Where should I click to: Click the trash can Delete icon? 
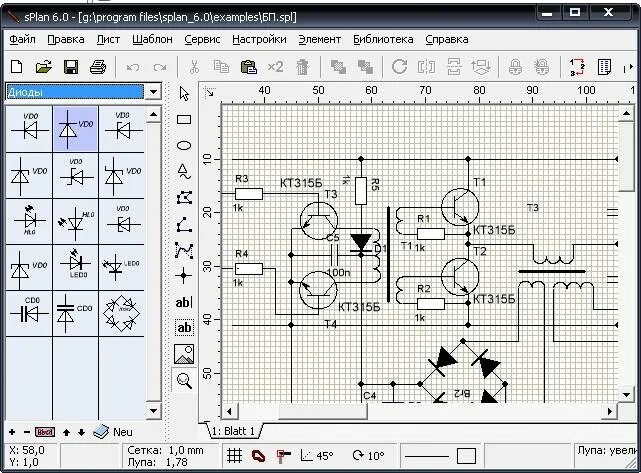point(303,67)
